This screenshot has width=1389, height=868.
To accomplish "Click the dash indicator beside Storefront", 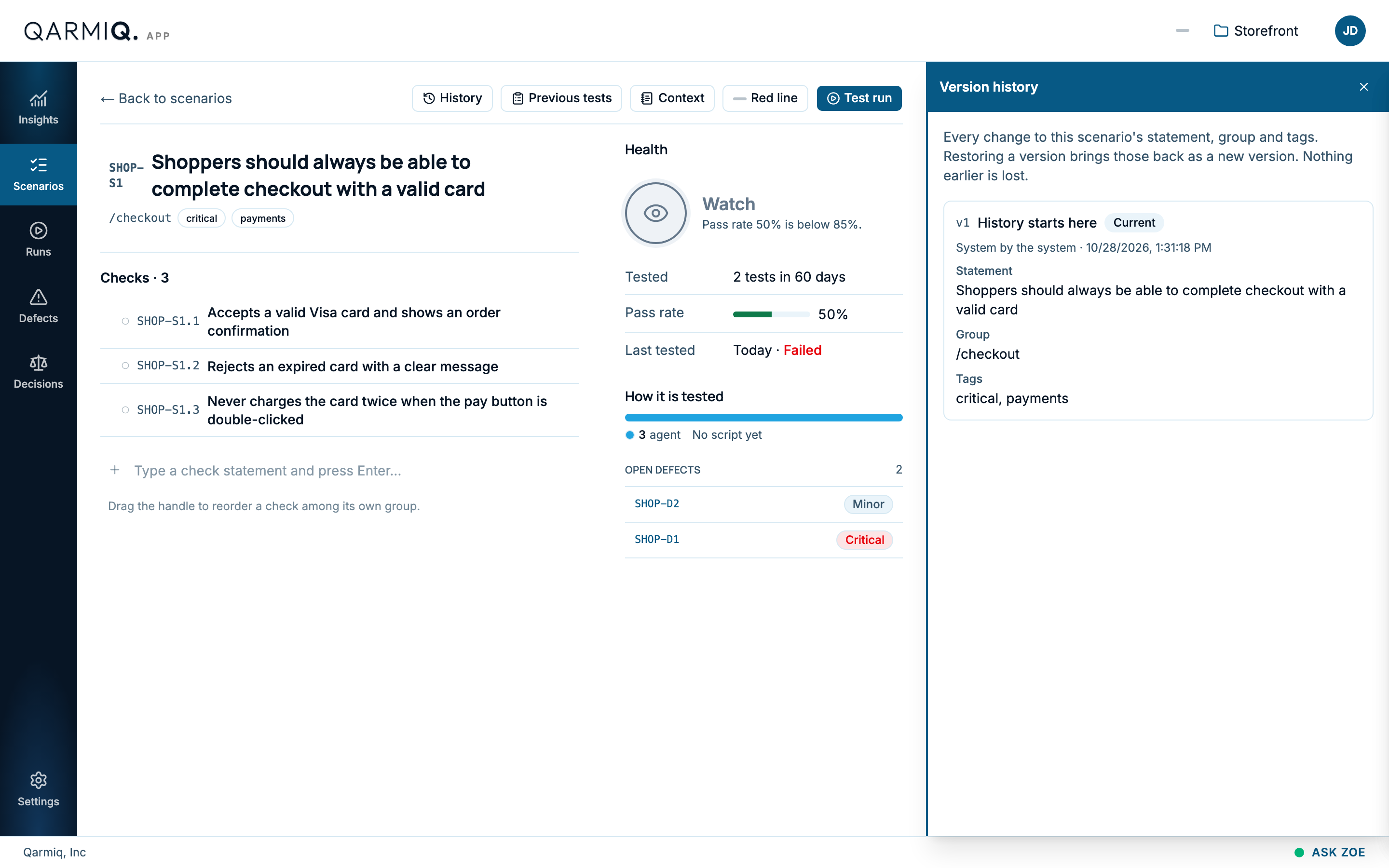I will click(x=1183, y=31).
